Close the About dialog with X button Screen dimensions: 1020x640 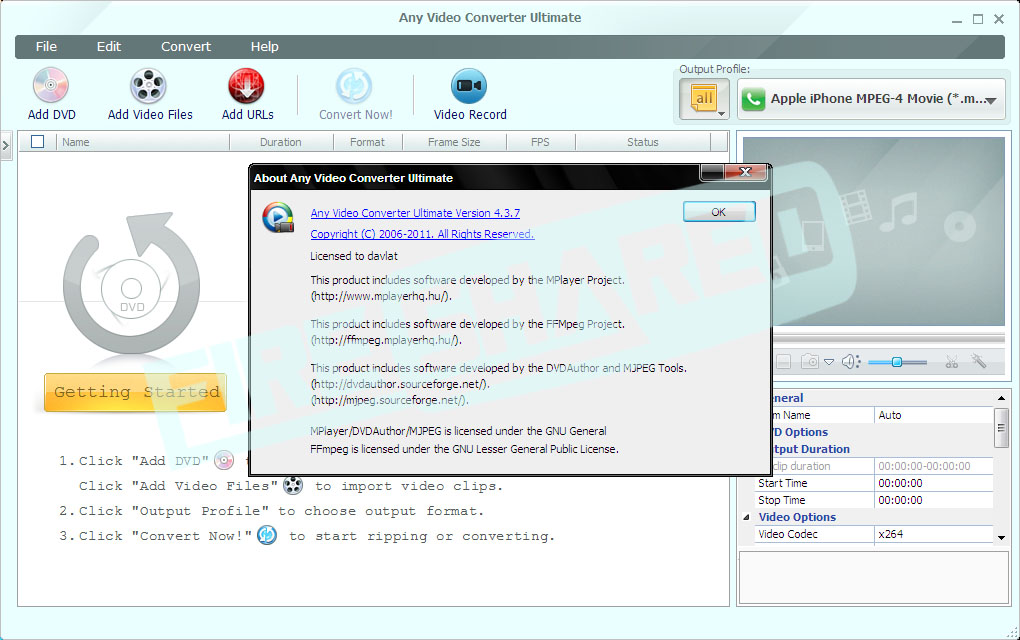(x=745, y=172)
